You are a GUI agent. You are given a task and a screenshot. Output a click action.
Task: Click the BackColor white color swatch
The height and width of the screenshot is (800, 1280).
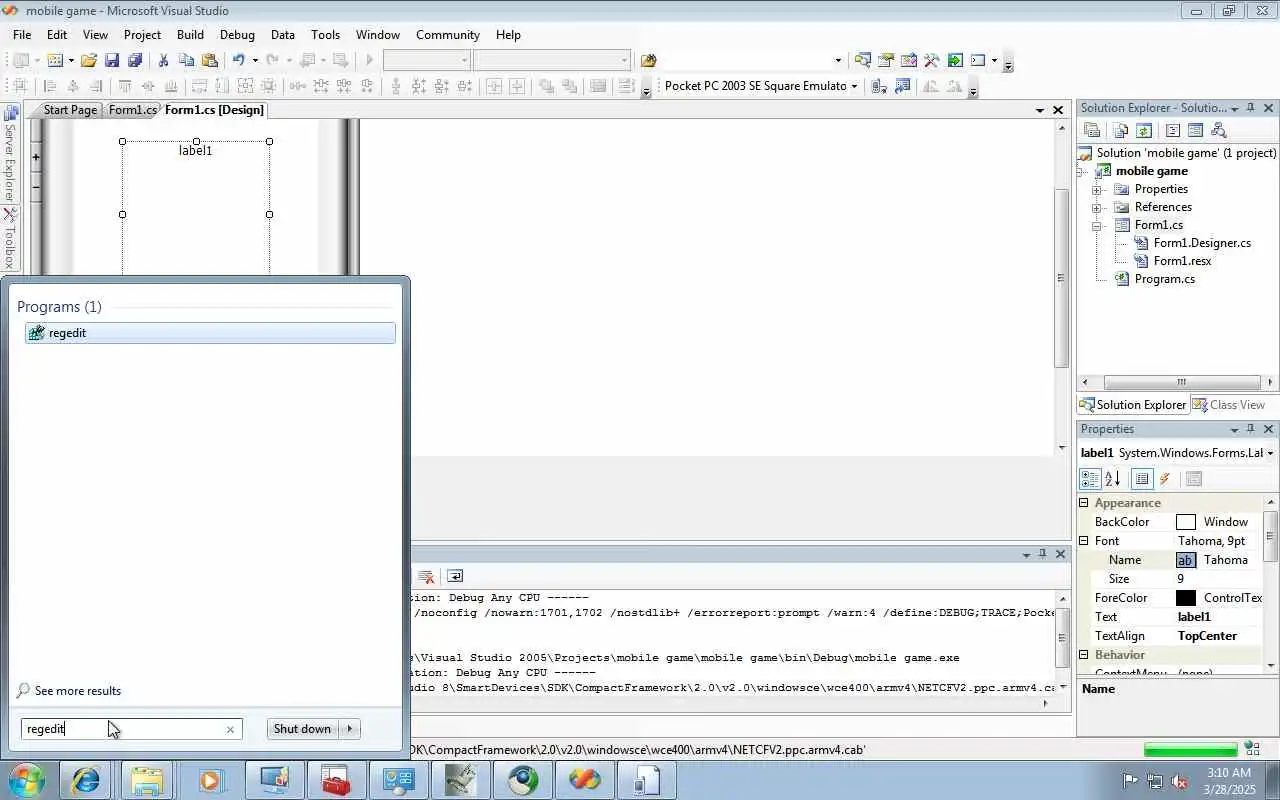(1186, 522)
